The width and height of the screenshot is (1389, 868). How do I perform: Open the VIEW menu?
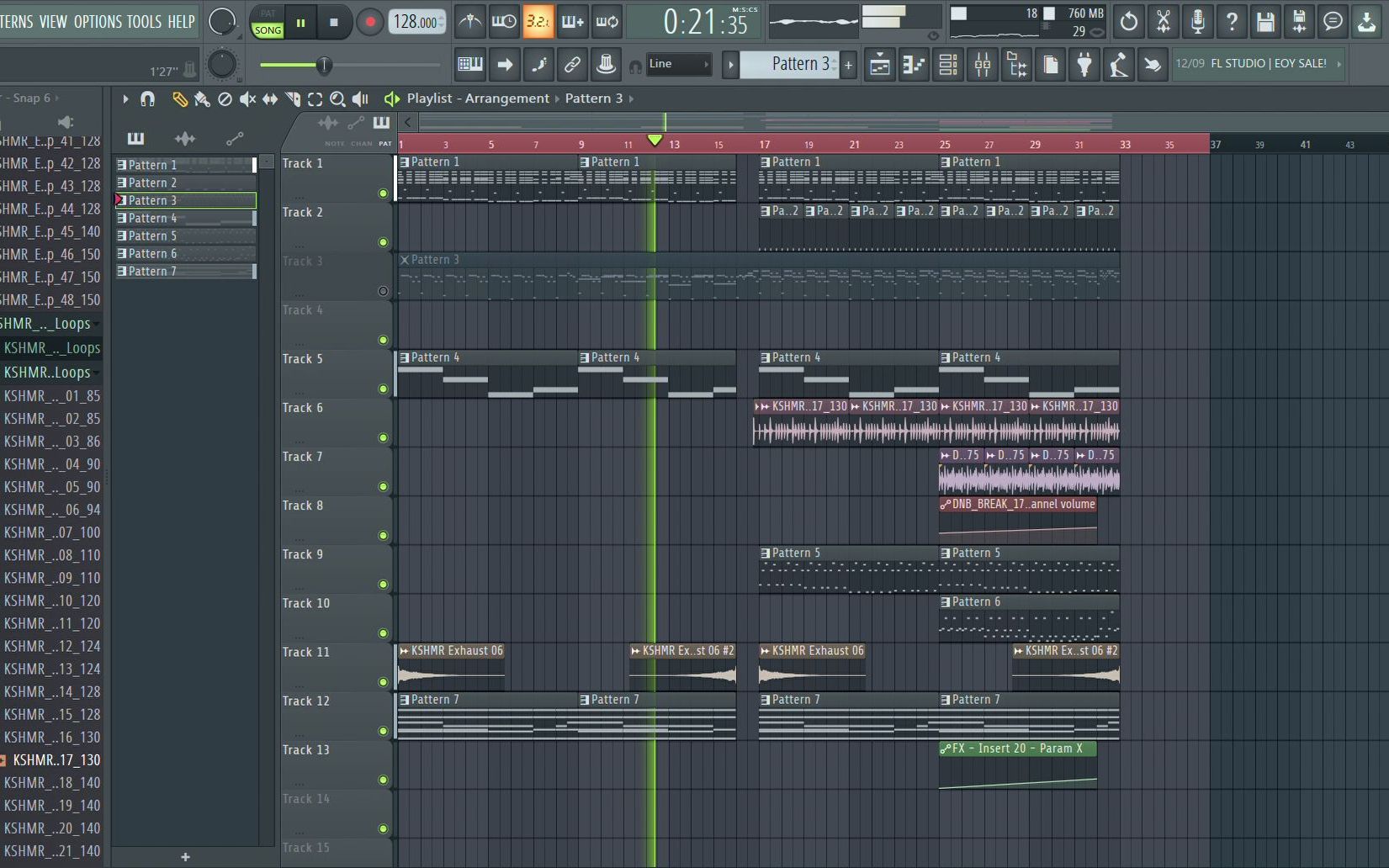(53, 22)
